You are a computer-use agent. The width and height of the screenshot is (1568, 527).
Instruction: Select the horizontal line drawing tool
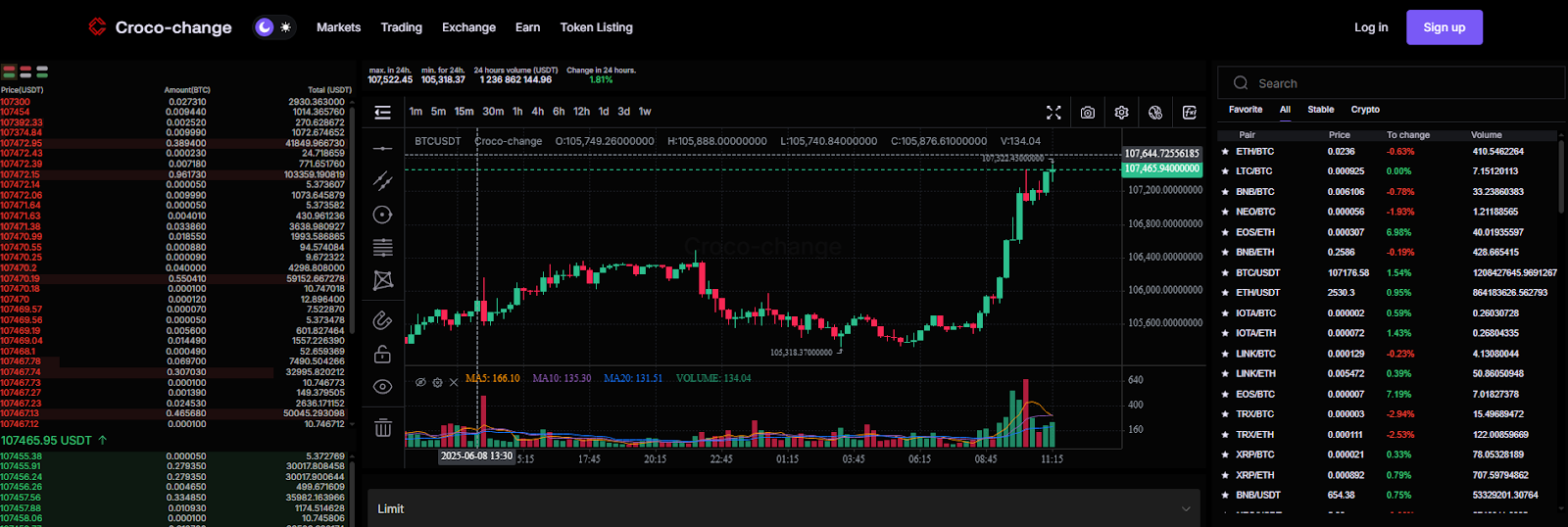[x=383, y=149]
